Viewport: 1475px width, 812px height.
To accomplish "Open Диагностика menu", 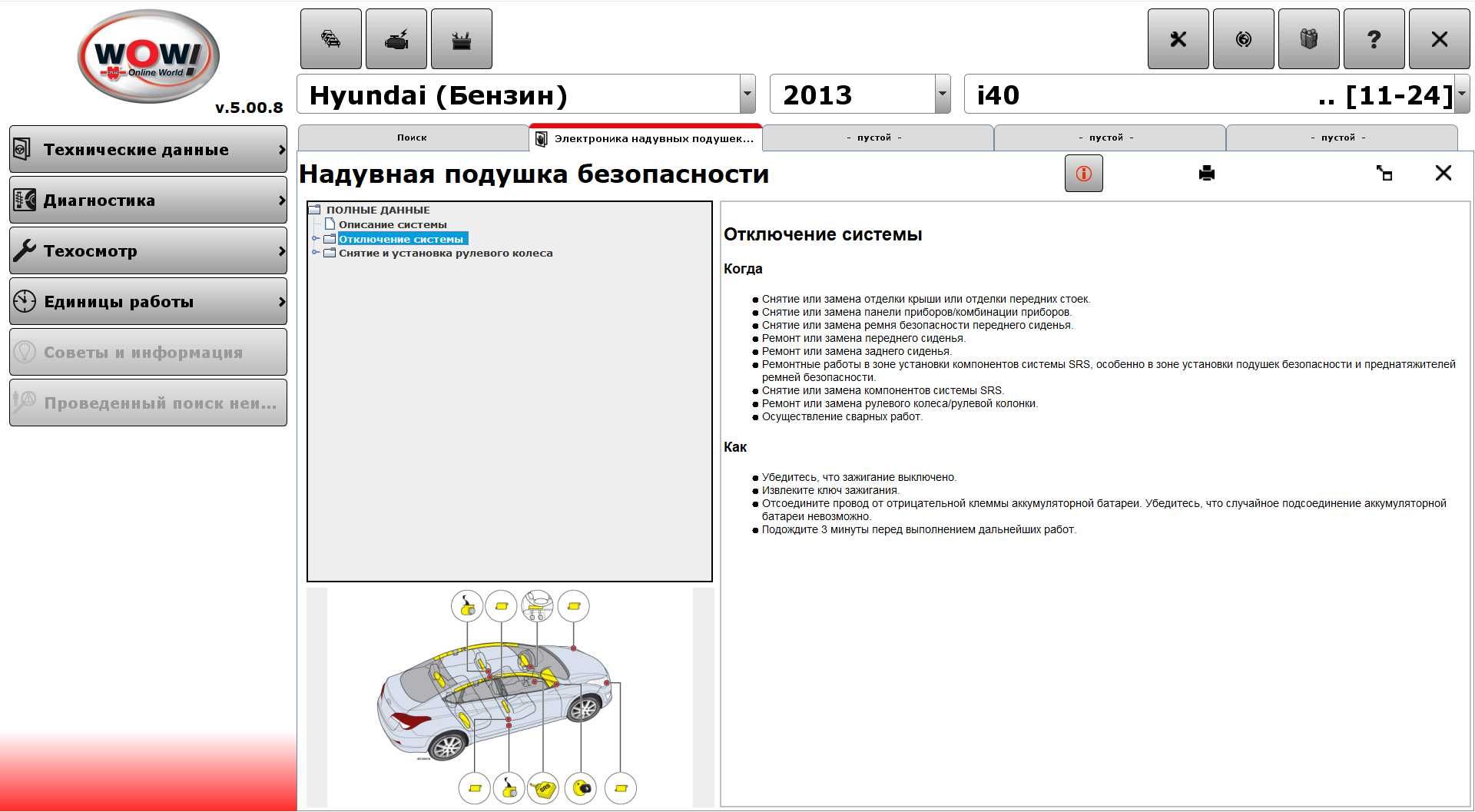I will point(148,201).
